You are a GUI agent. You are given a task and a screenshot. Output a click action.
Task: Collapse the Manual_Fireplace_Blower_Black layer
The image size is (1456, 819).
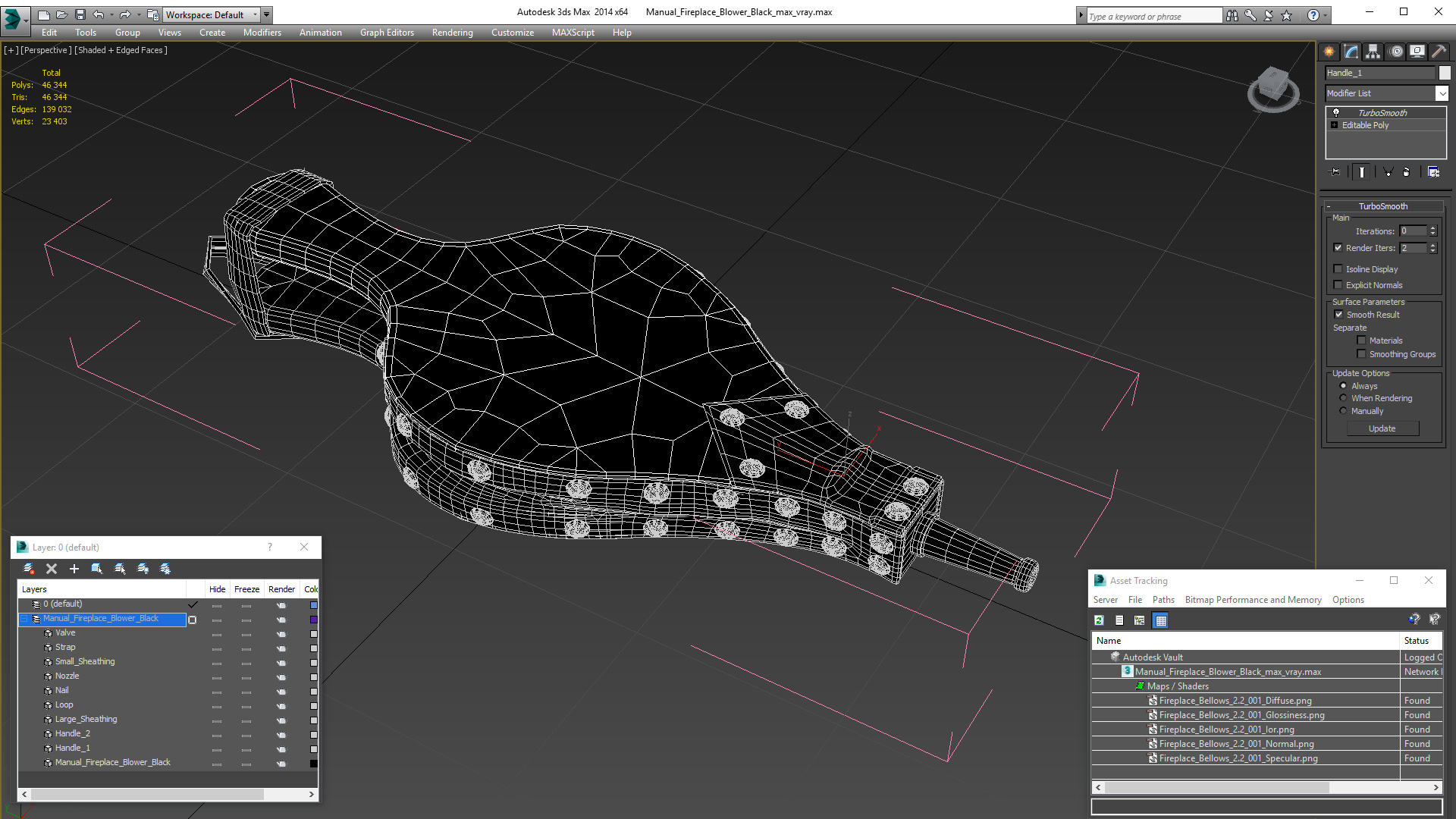(24, 619)
